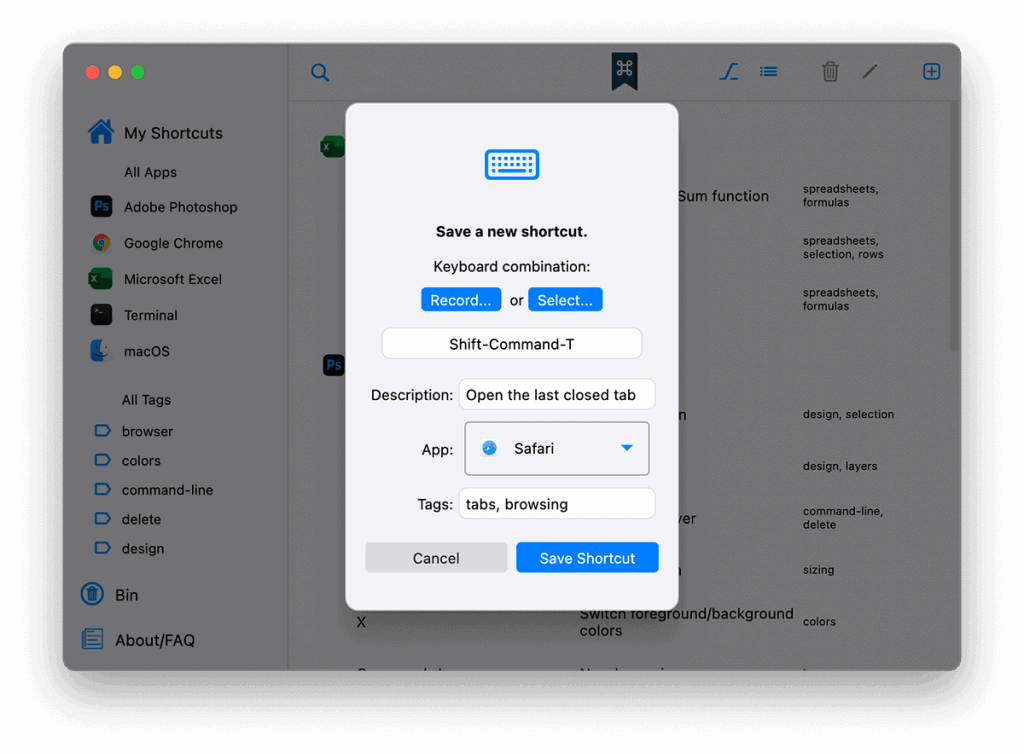Click the Select... button
Viewport: 1024px width, 754px height.
[566, 300]
